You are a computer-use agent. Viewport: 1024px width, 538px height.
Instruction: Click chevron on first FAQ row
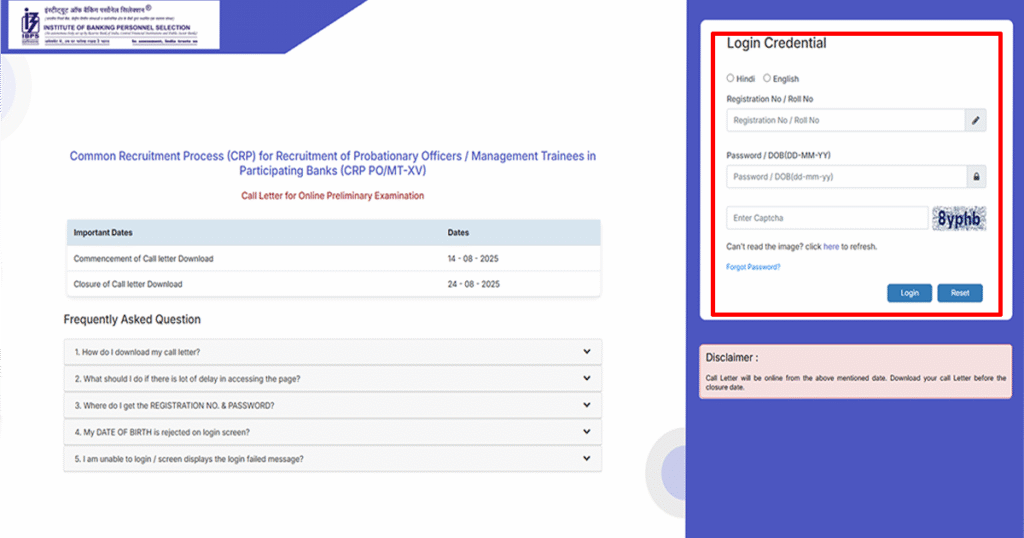[x=586, y=352]
